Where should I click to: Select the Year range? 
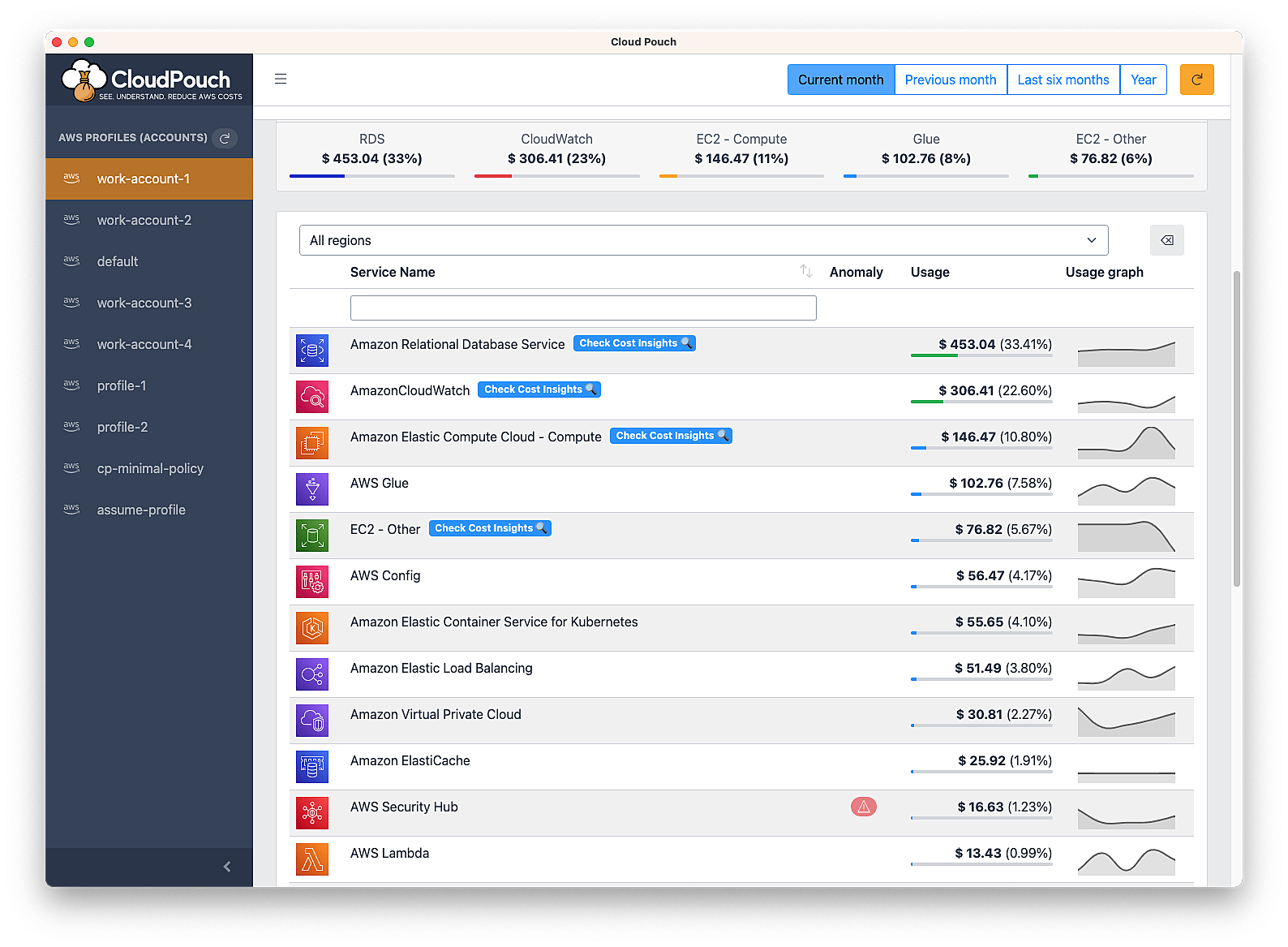pos(1144,80)
